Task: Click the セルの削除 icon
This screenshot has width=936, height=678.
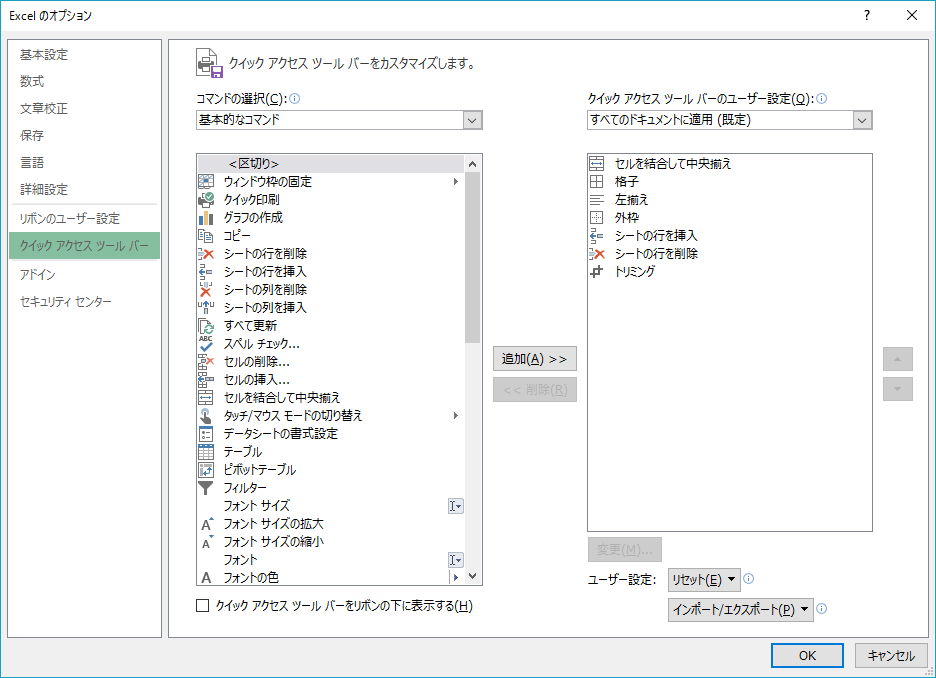Action: (x=205, y=362)
